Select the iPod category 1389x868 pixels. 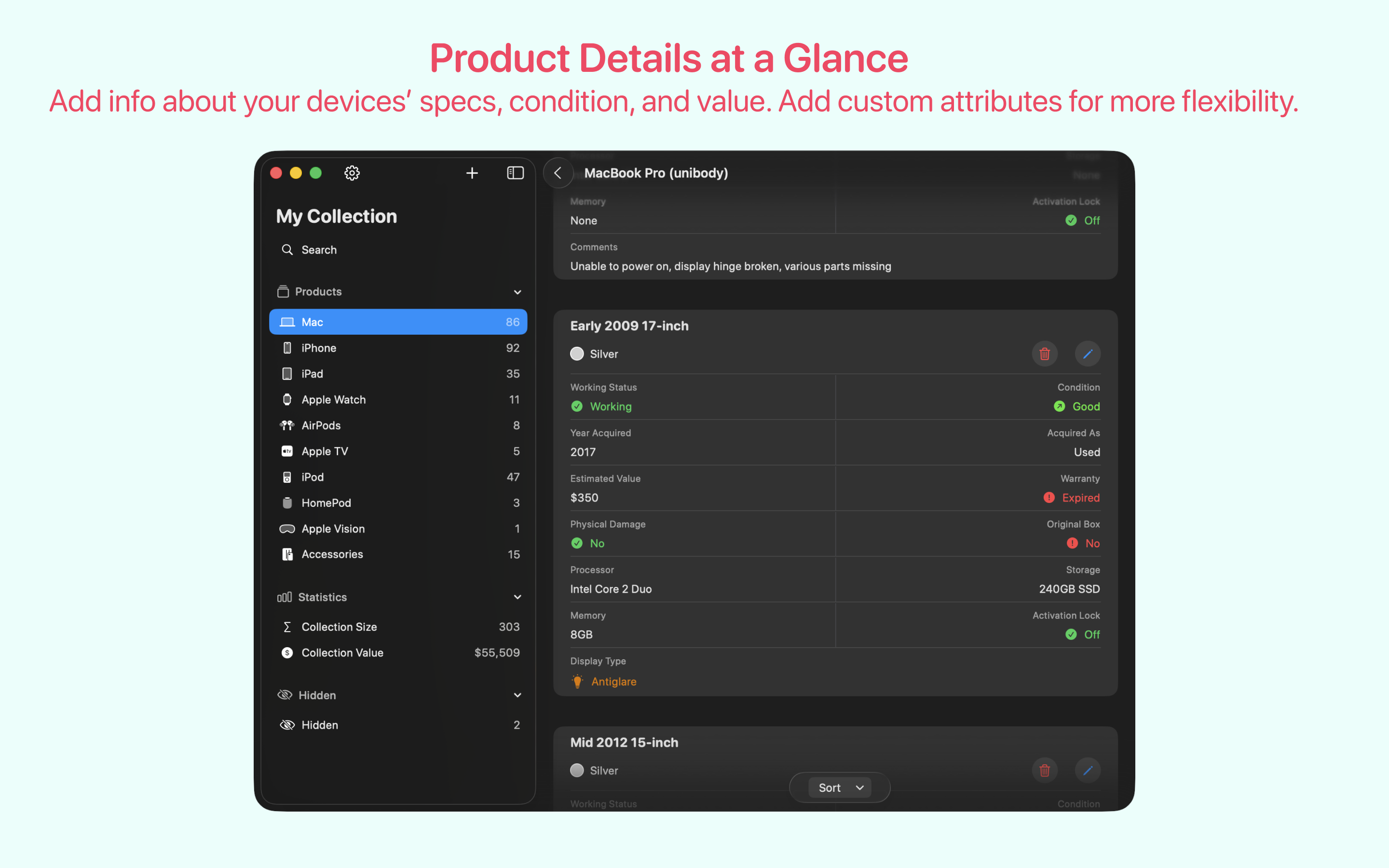(x=398, y=477)
